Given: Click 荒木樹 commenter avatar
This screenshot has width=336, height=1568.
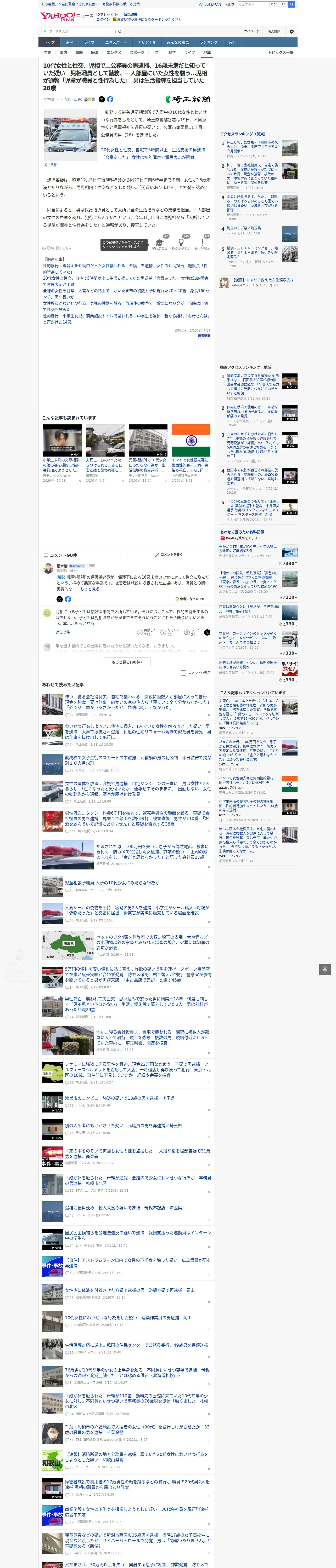Looking at the screenshot, I should point(48,568).
